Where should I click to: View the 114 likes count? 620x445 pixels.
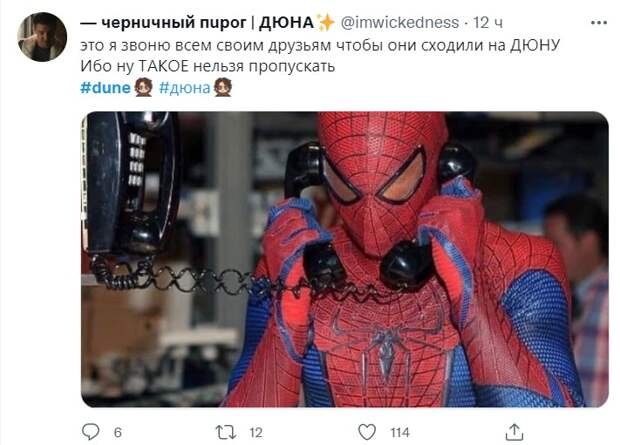(400, 432)
